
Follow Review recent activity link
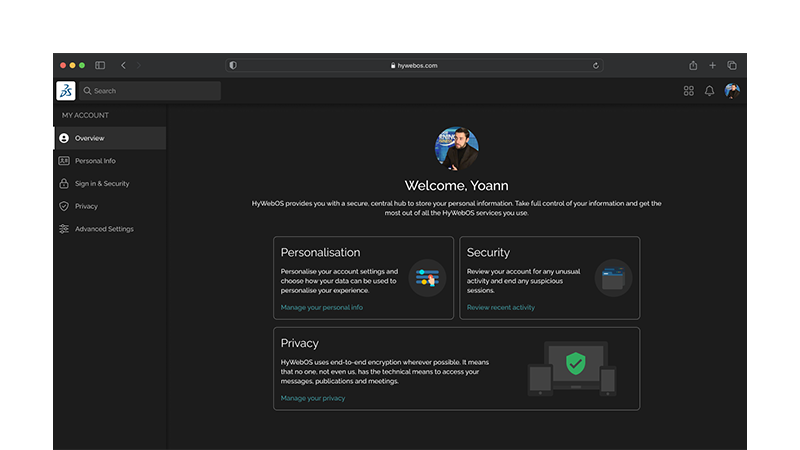point(501,307)
